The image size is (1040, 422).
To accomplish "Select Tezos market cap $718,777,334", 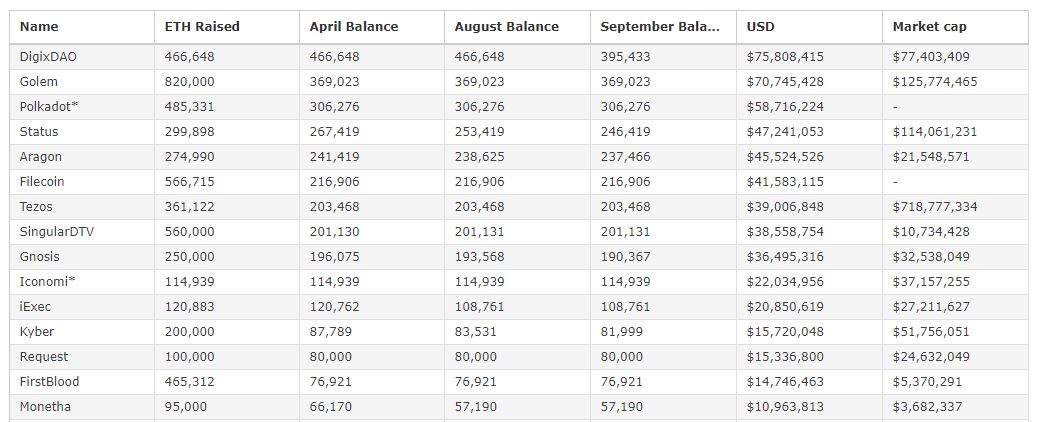I will (x=934, y=207).
